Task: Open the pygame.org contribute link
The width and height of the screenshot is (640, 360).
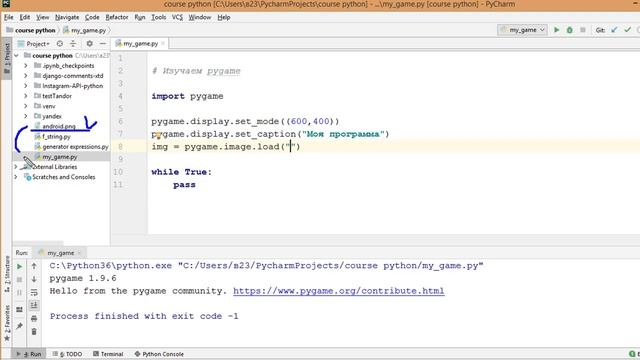Action: [338, 291]
